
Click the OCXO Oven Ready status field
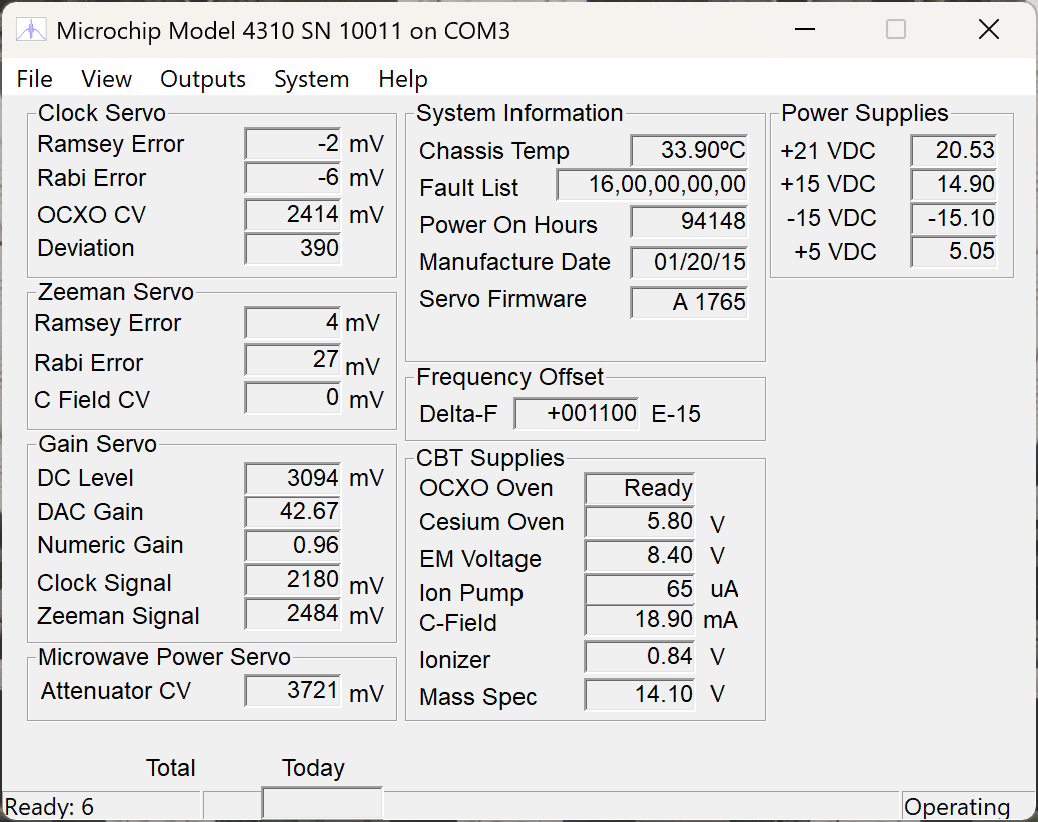(640, 488)
